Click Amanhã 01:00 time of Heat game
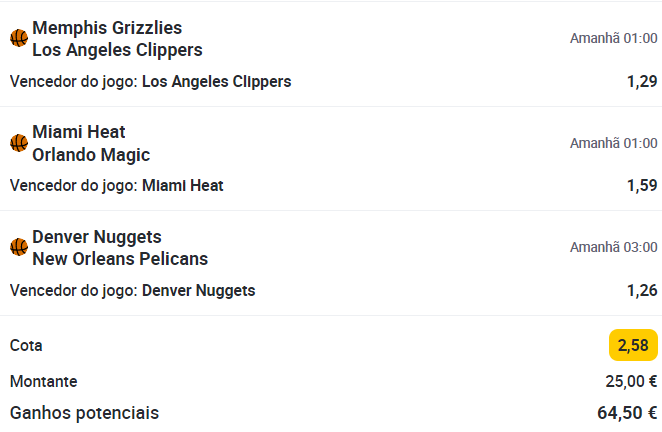Screen dimensions: 662x432 point(613,143)
